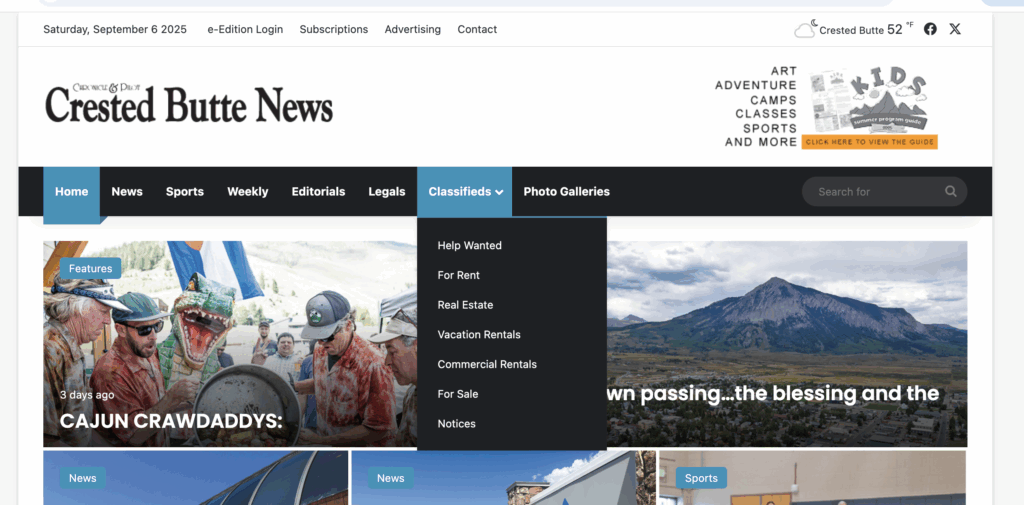This screenshot has width=1024, height=505.
Task: Open the Facebook icon link
Action: click(930, 29)
